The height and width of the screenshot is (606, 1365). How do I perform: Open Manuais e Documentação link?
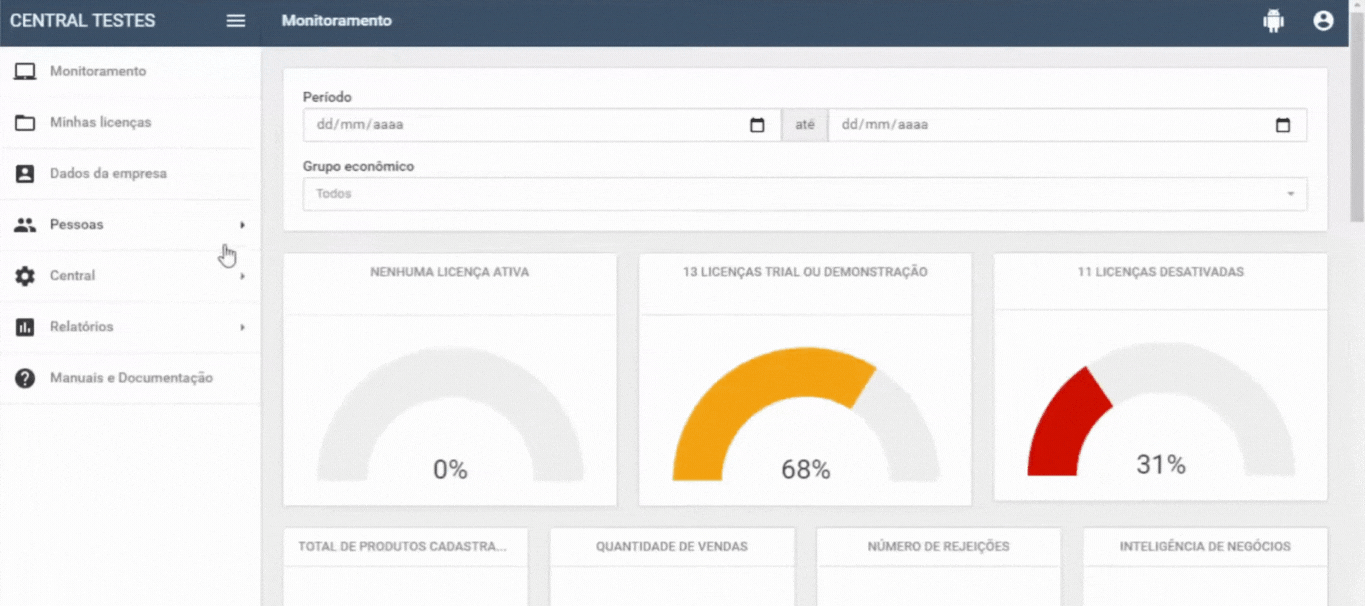pyautogui.click(x=131, y=378)
